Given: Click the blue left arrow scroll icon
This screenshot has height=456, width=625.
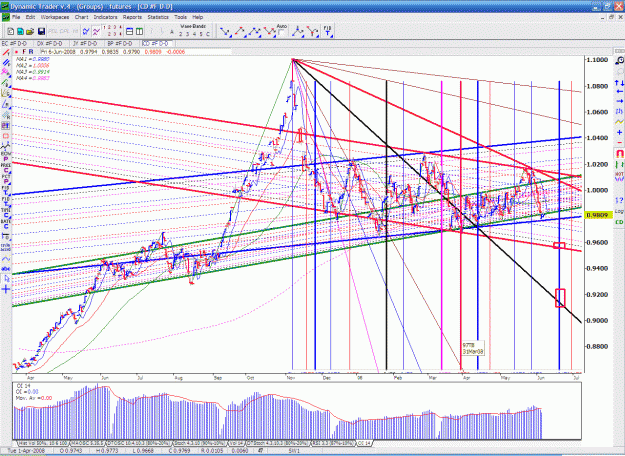Looking at the screenshot, I should coord(619,92).
